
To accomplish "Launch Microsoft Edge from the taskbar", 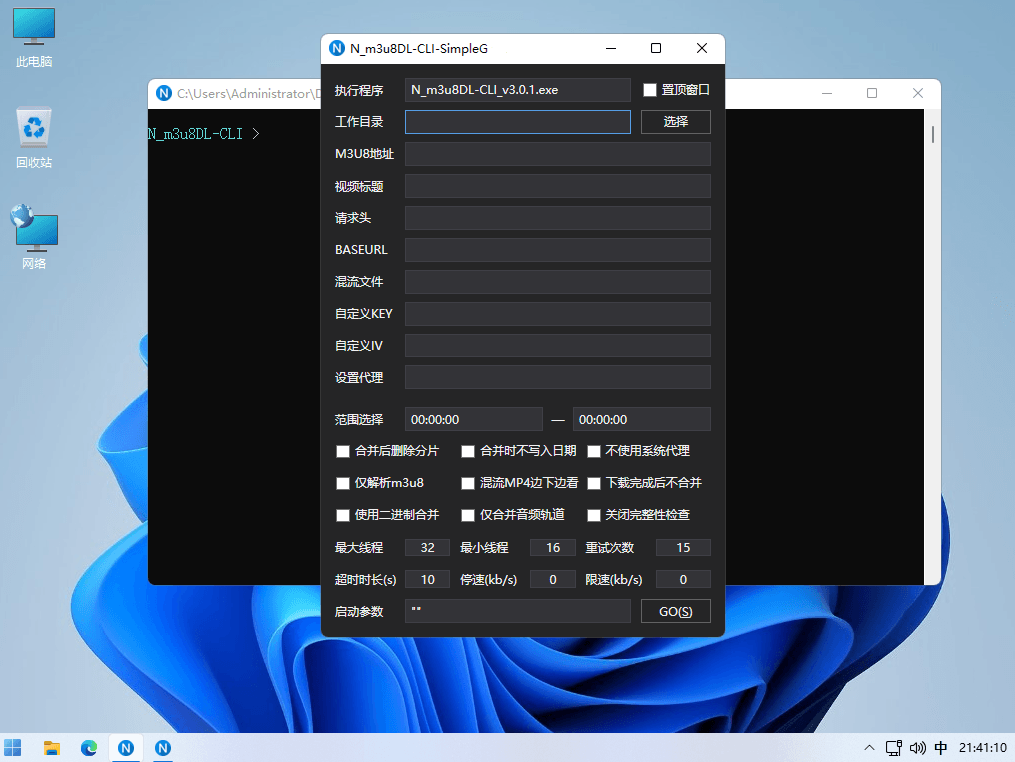I will point(89,748).
